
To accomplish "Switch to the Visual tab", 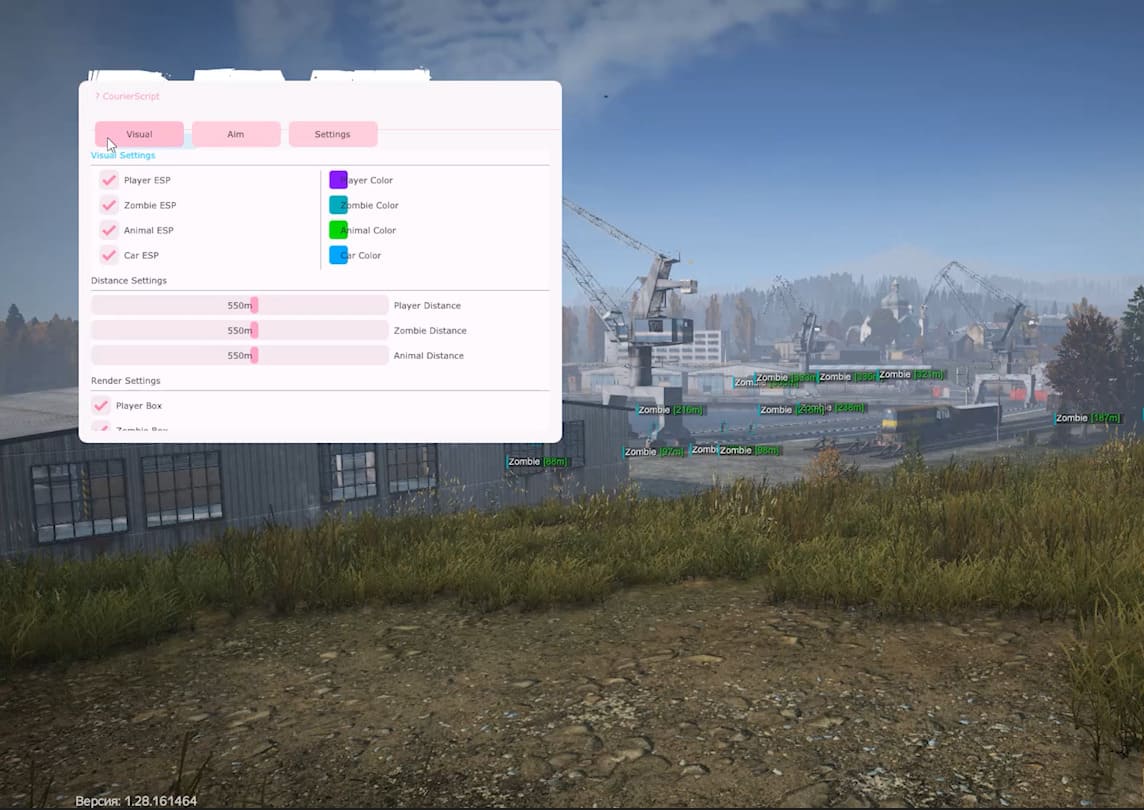I will (139, 134).
